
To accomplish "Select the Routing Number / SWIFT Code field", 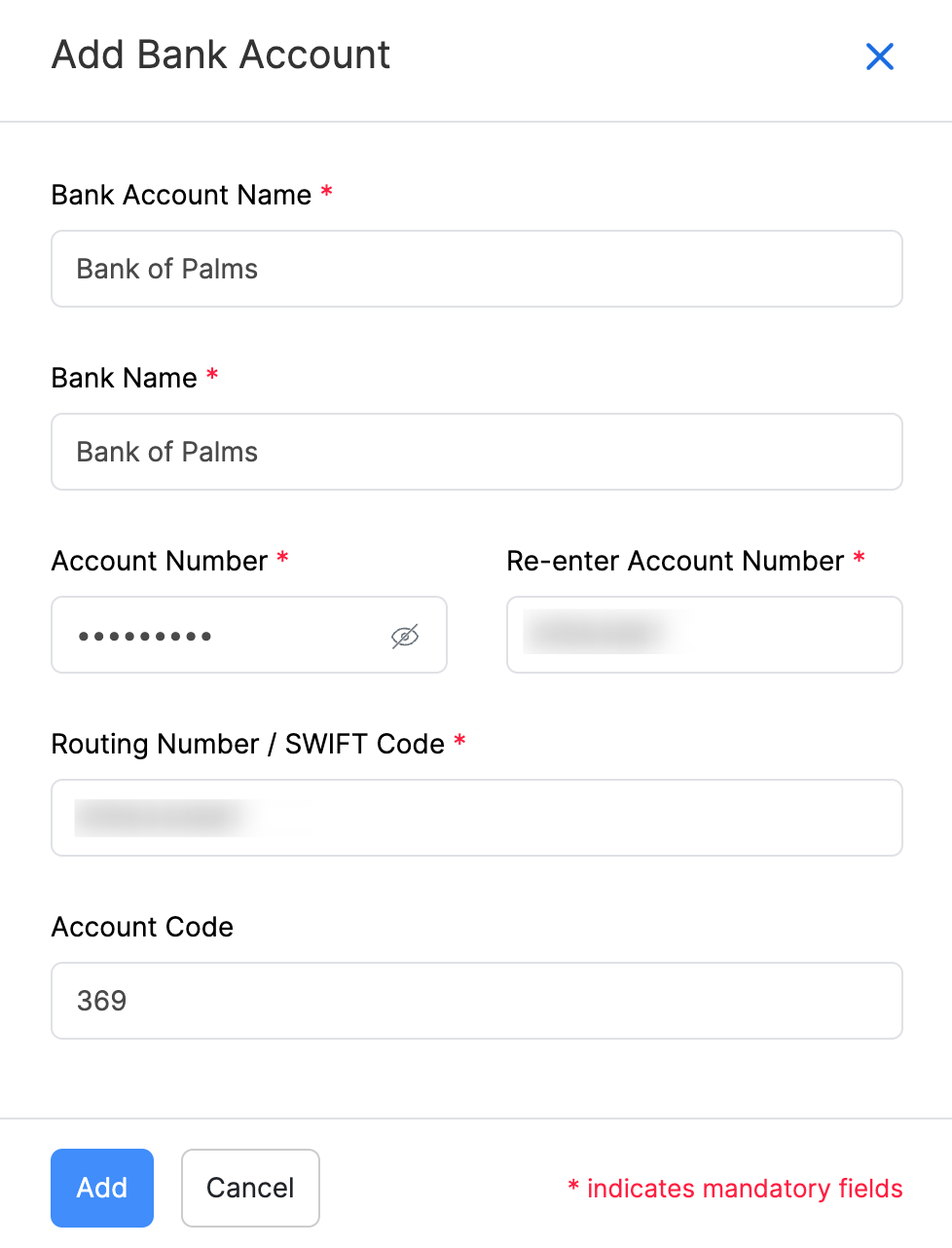I will (x=476, y=818).
